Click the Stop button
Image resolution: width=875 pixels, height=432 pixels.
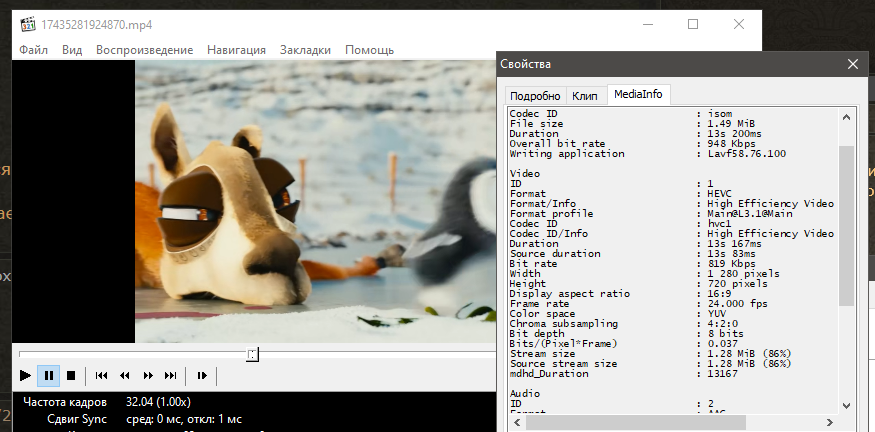71,376
